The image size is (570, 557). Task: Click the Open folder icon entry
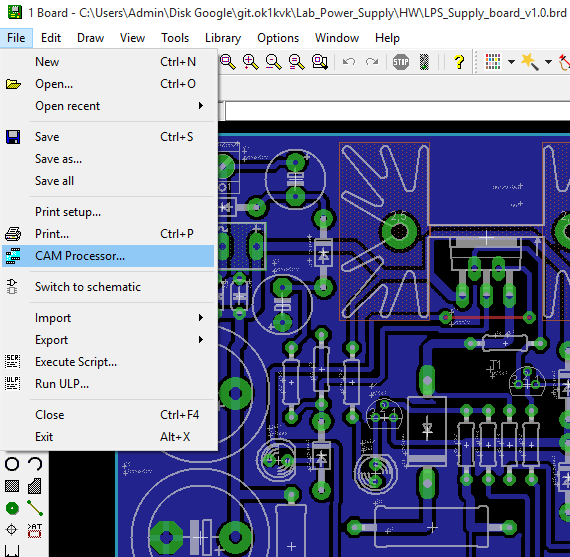(108, 84)
